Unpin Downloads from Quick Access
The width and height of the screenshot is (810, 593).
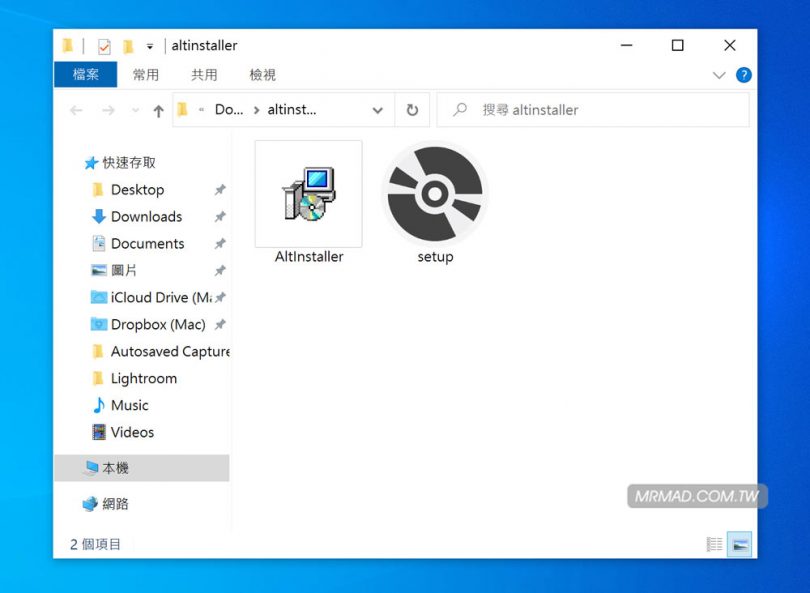tap(219, 216)
